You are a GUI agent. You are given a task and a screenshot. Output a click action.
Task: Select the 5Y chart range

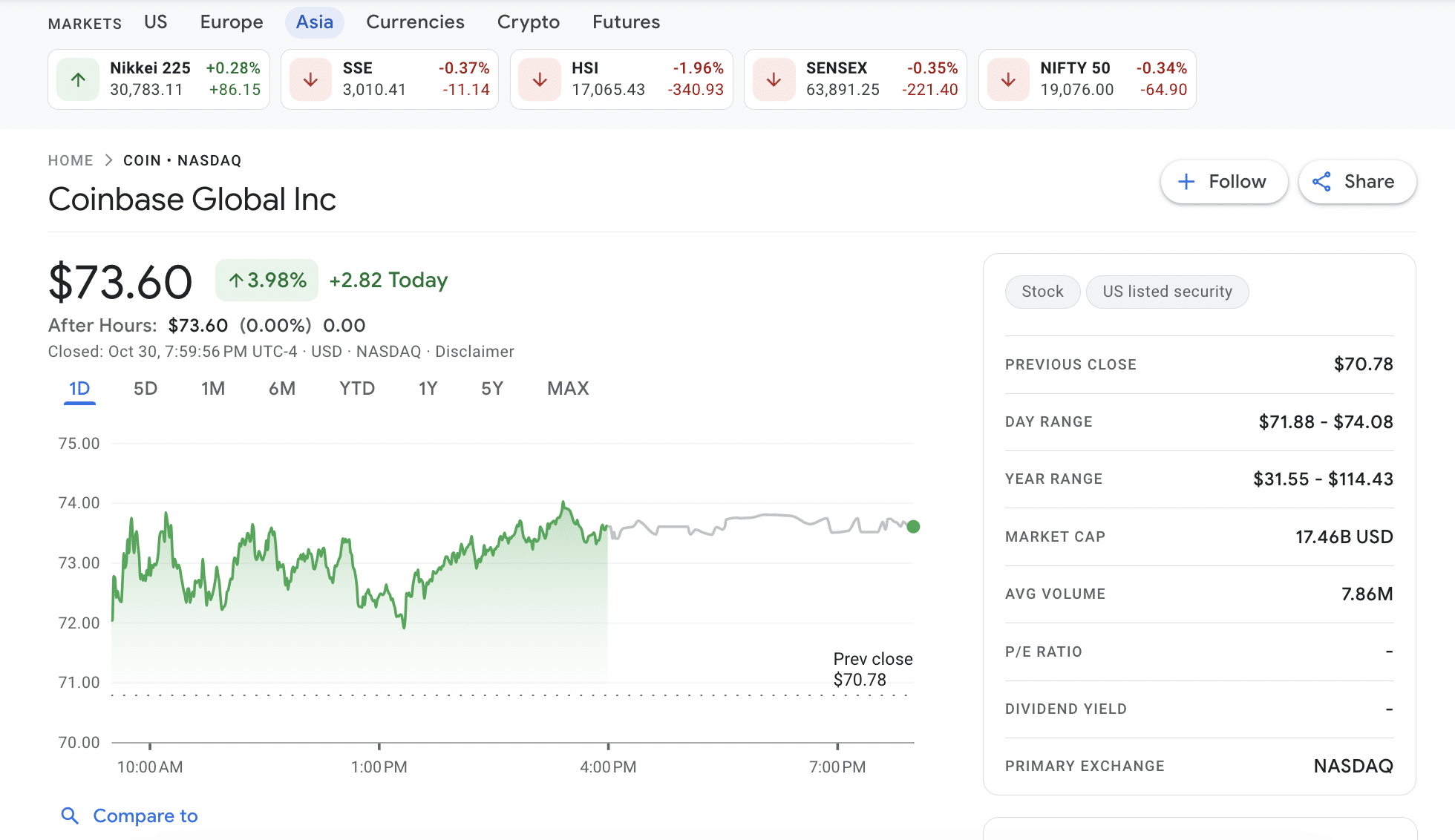click(492, 389)
